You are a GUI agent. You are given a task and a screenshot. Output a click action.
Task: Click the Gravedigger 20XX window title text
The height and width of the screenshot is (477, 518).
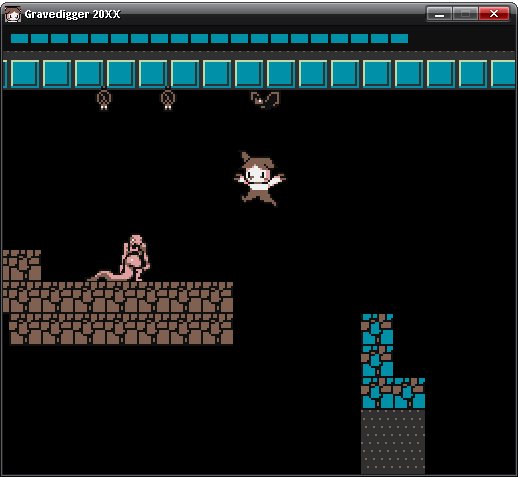(x=72, y=14)
